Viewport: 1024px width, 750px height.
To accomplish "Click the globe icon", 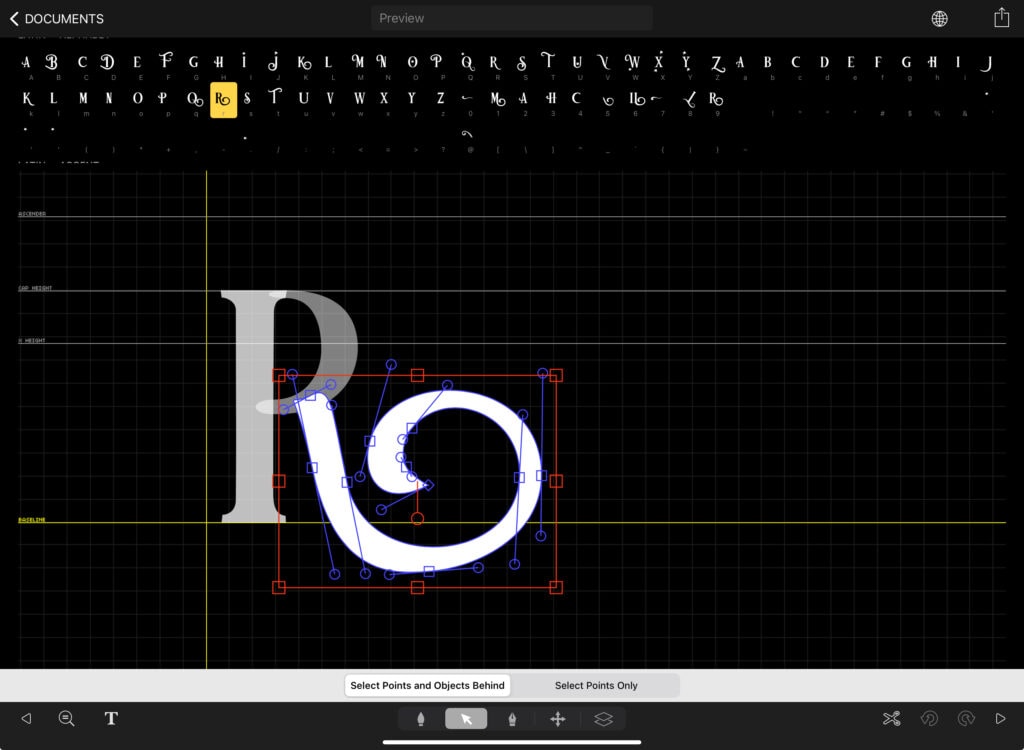I will pos(939,18).
